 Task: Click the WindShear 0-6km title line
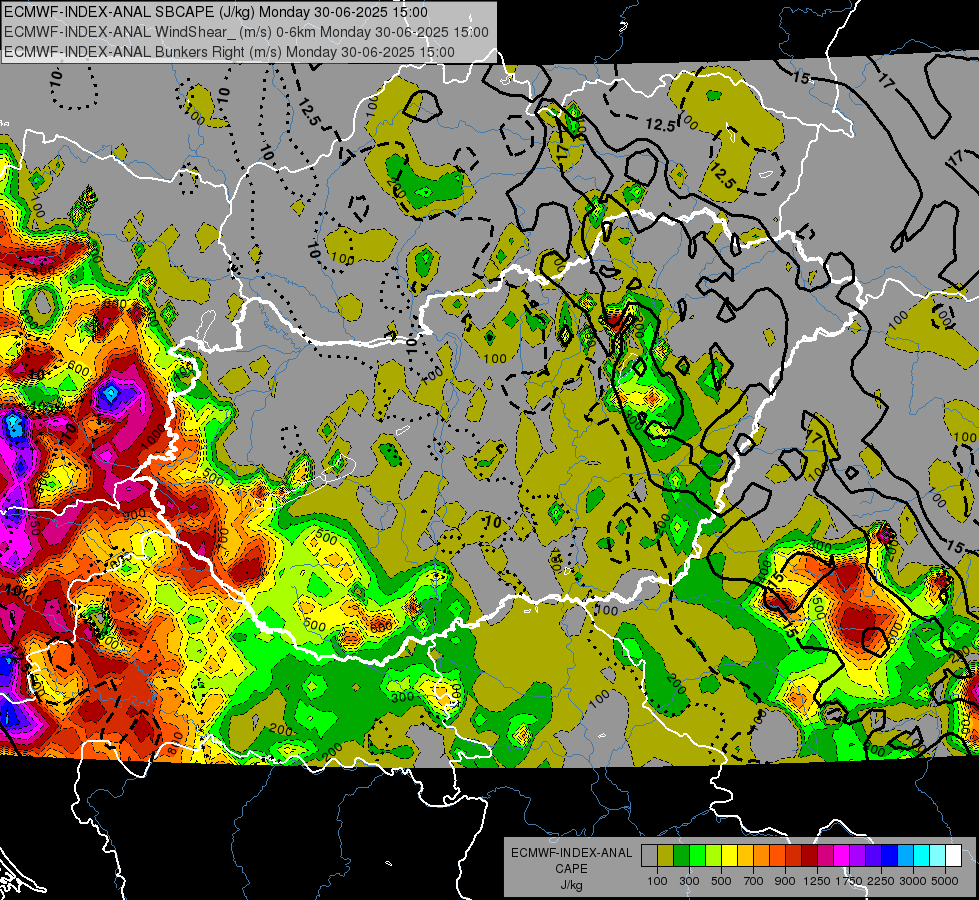(246, 32)
